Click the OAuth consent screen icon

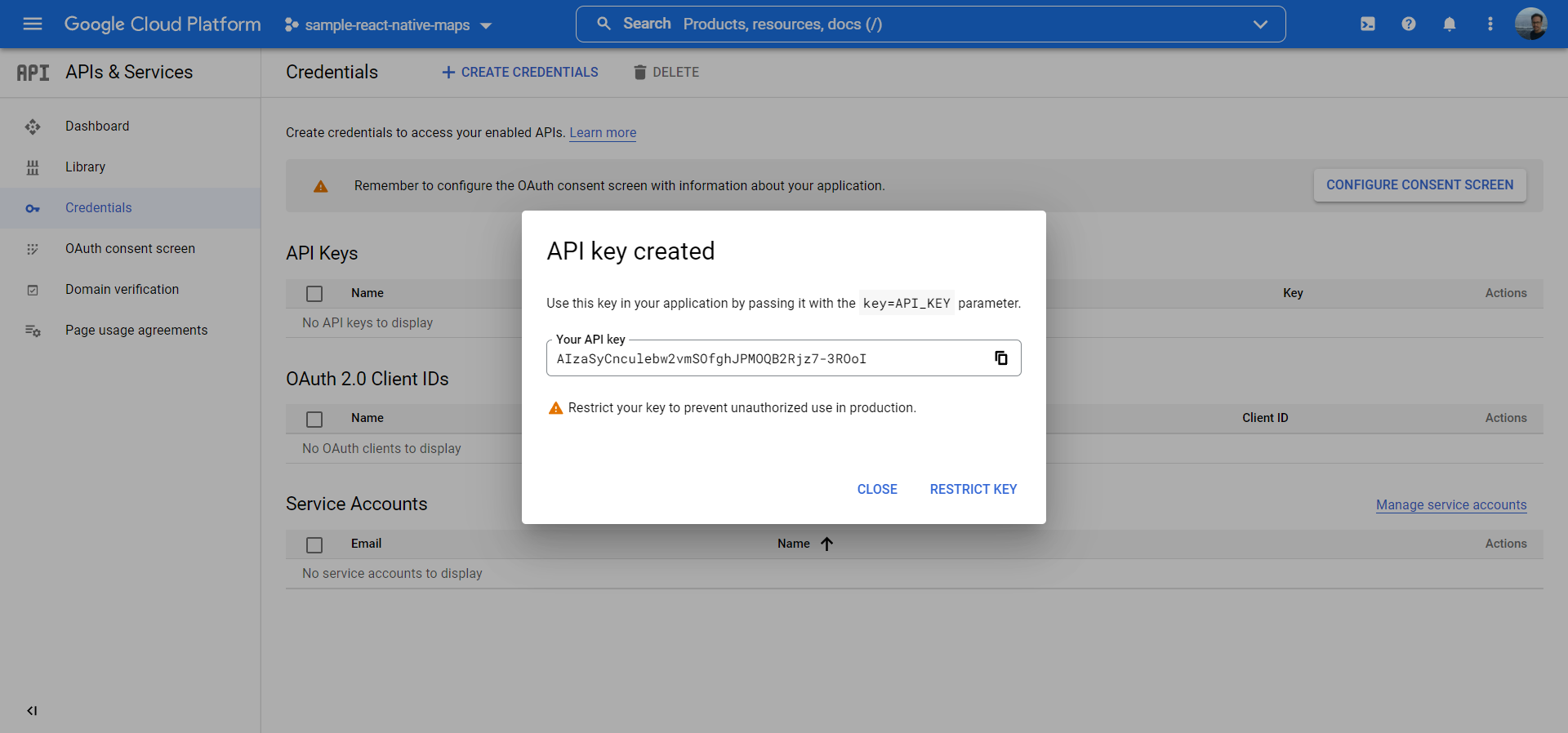pos(33,249)
